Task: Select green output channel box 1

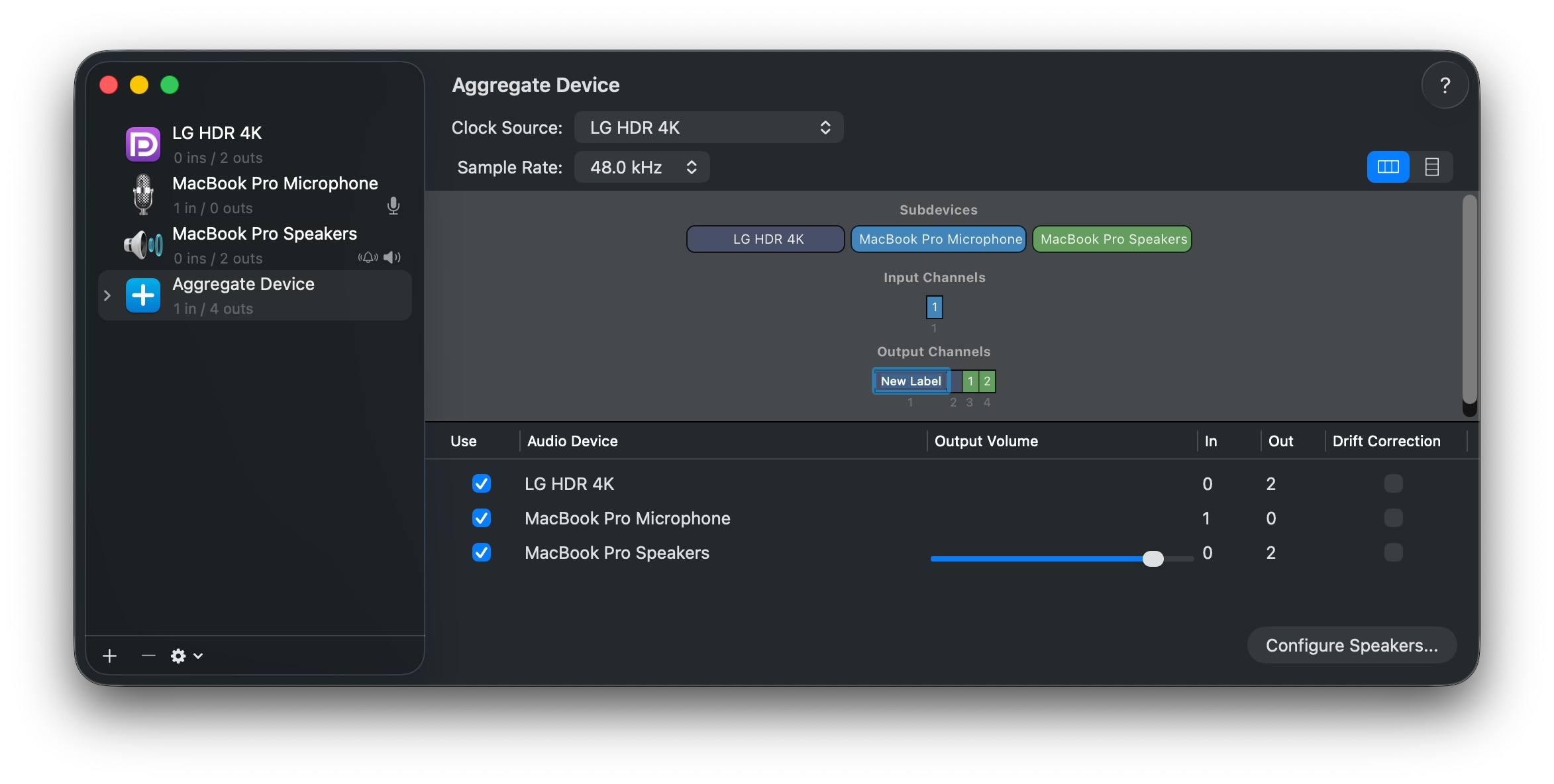Action: (x=970, y=381)
